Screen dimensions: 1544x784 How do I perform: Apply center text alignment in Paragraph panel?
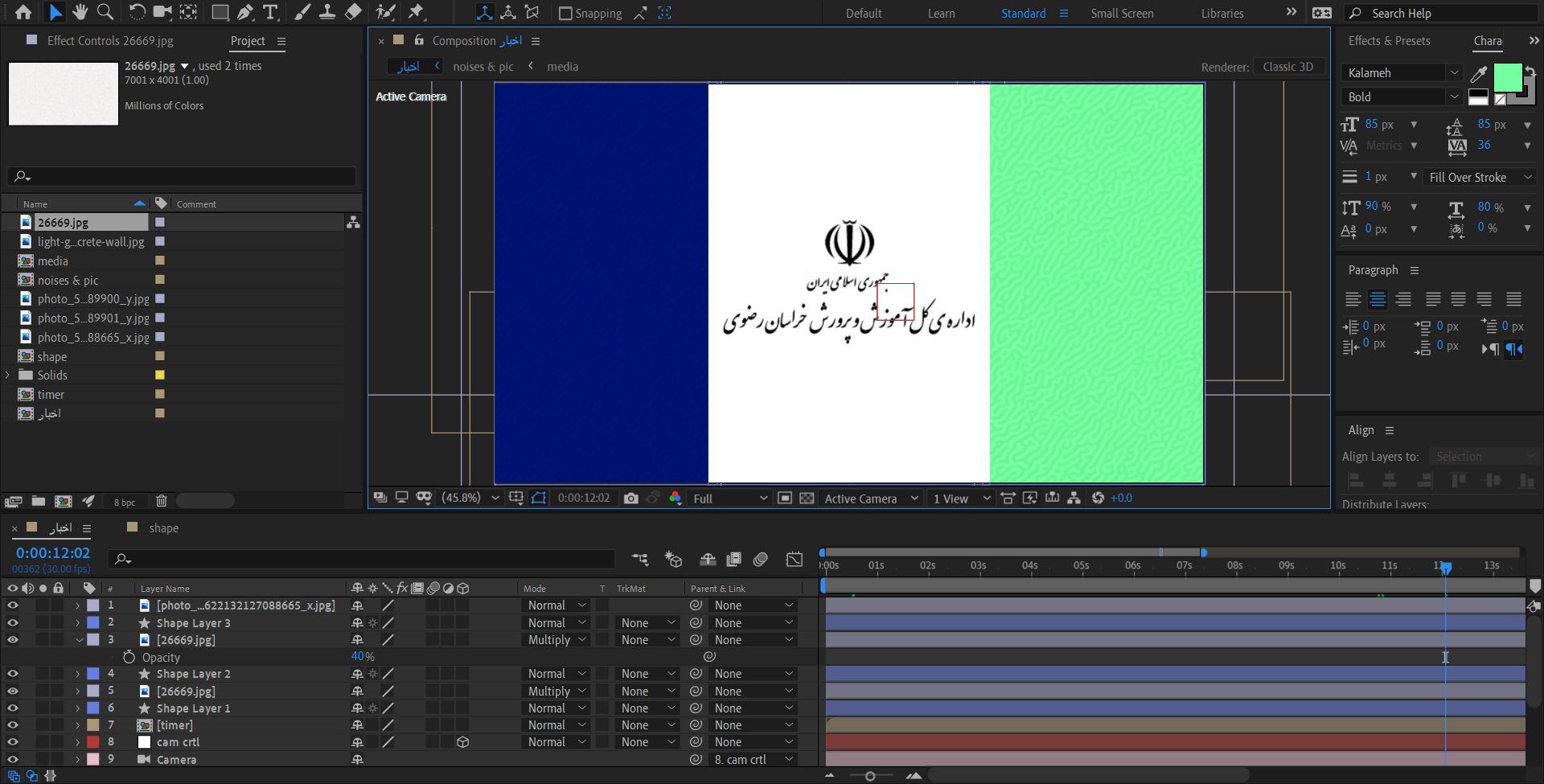1378,299
